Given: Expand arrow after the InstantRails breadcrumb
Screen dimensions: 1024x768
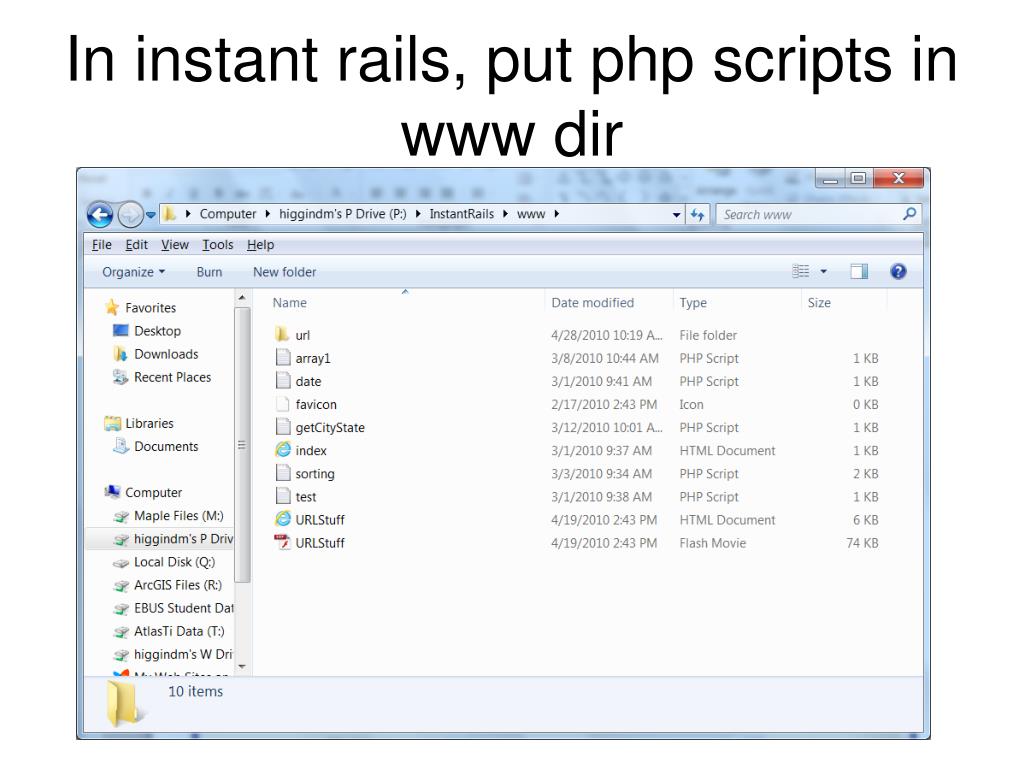Looking at the screenshot, I should pyautogui.click(x=505, y=214).
